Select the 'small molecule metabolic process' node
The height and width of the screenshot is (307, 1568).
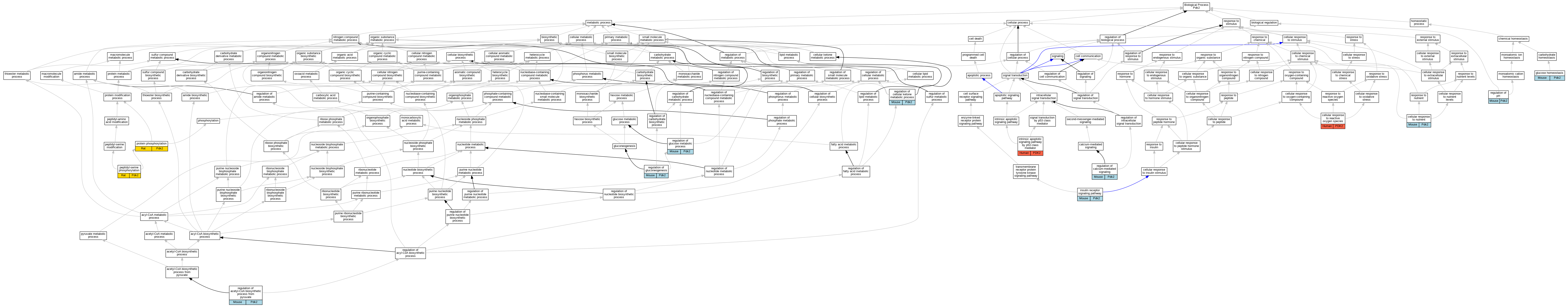(x=652, y=39)
